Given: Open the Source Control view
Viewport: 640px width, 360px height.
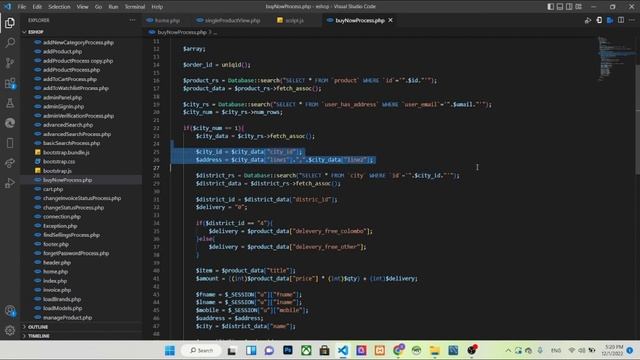Looking at the screenshot, I should click(10, 62).
